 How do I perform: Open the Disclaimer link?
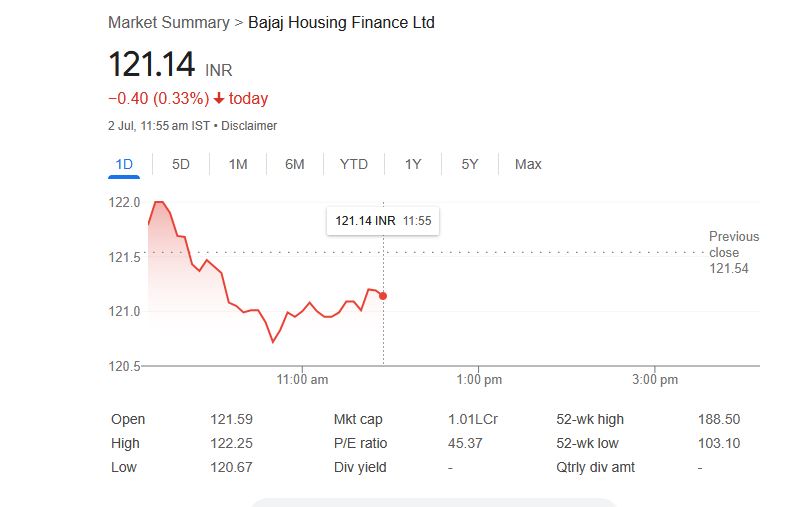[249, 126]
